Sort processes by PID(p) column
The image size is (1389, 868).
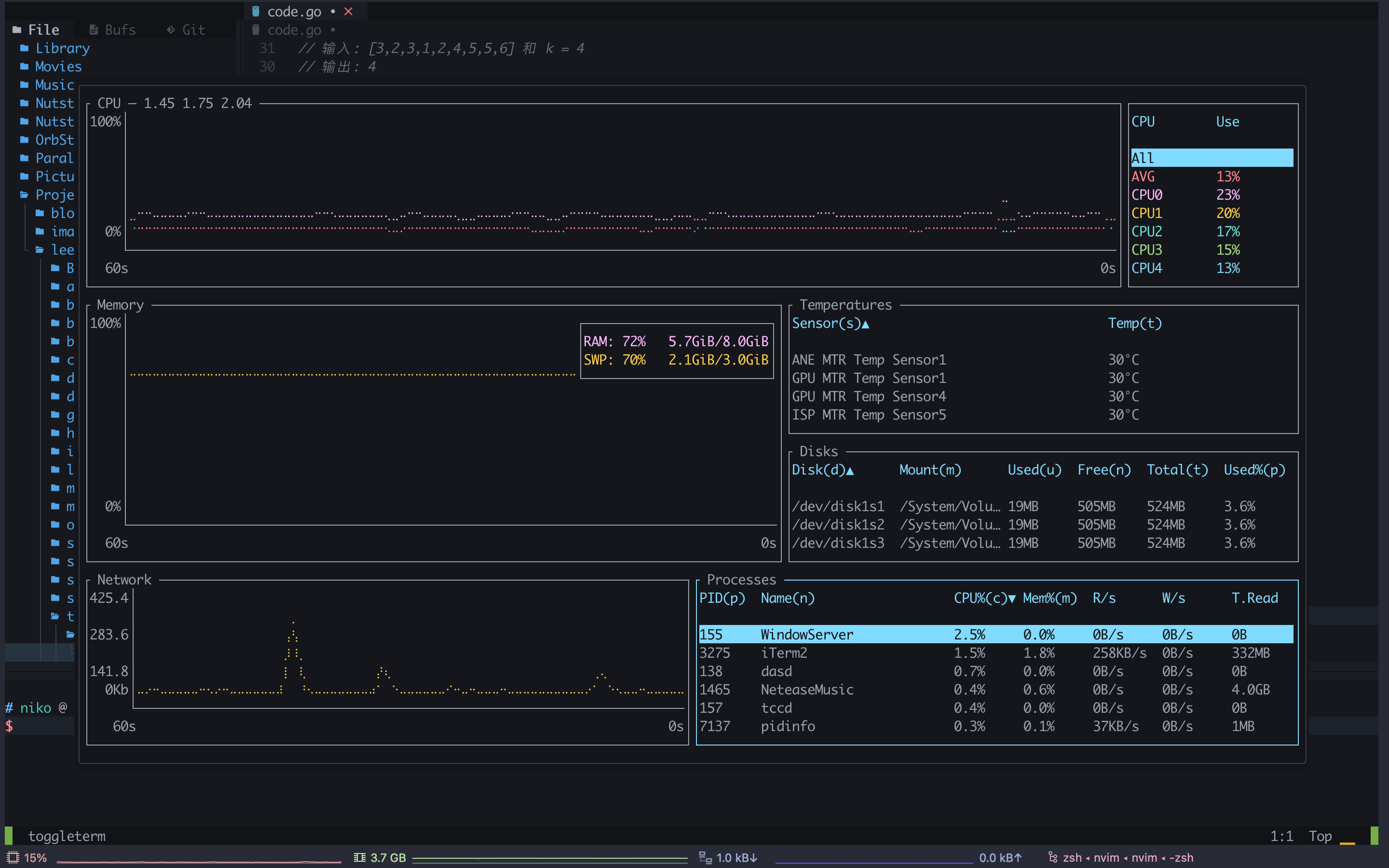pyautogui.click(x=722, y=598)
